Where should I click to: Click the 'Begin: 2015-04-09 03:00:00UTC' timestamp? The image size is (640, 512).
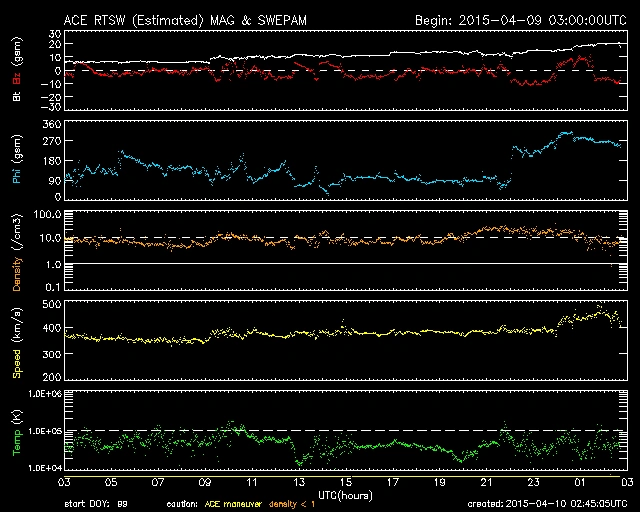pos(521,20)
